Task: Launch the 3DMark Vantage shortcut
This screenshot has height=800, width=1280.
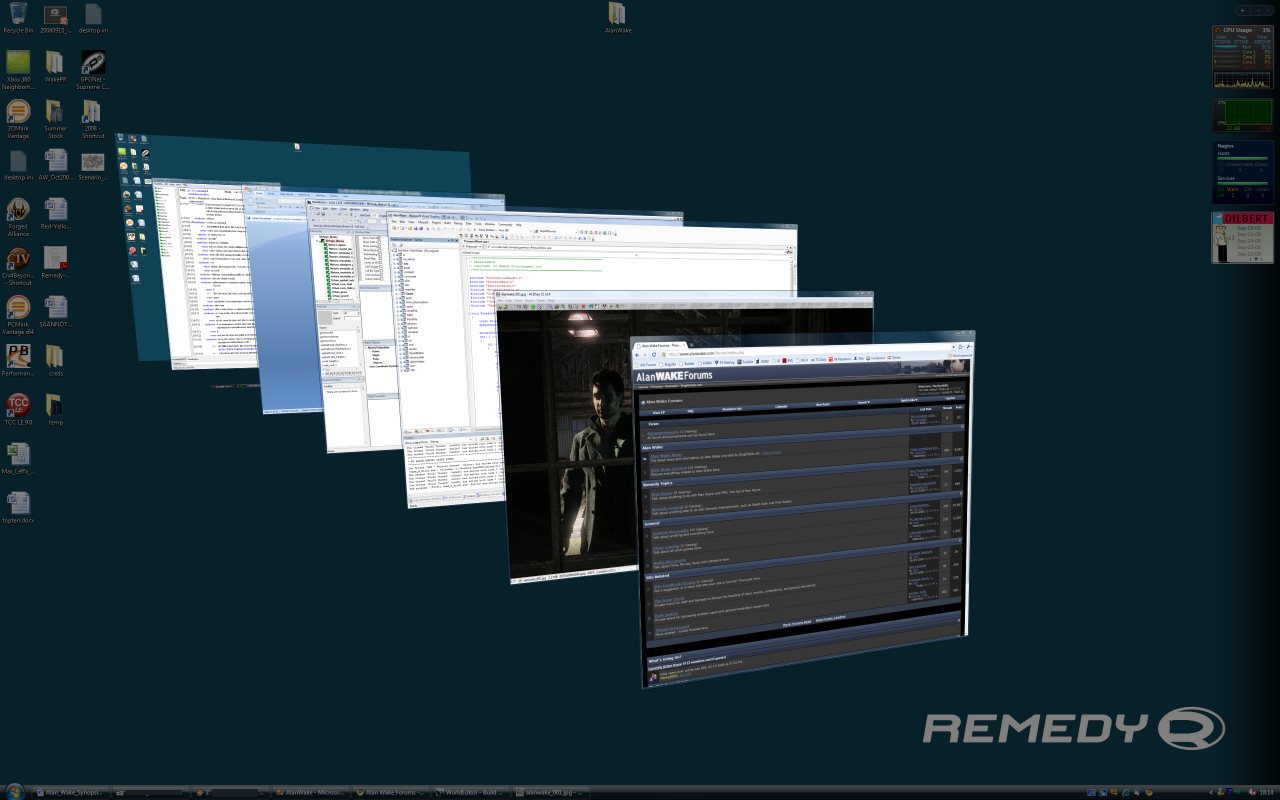Action: (x=18, y=112)
